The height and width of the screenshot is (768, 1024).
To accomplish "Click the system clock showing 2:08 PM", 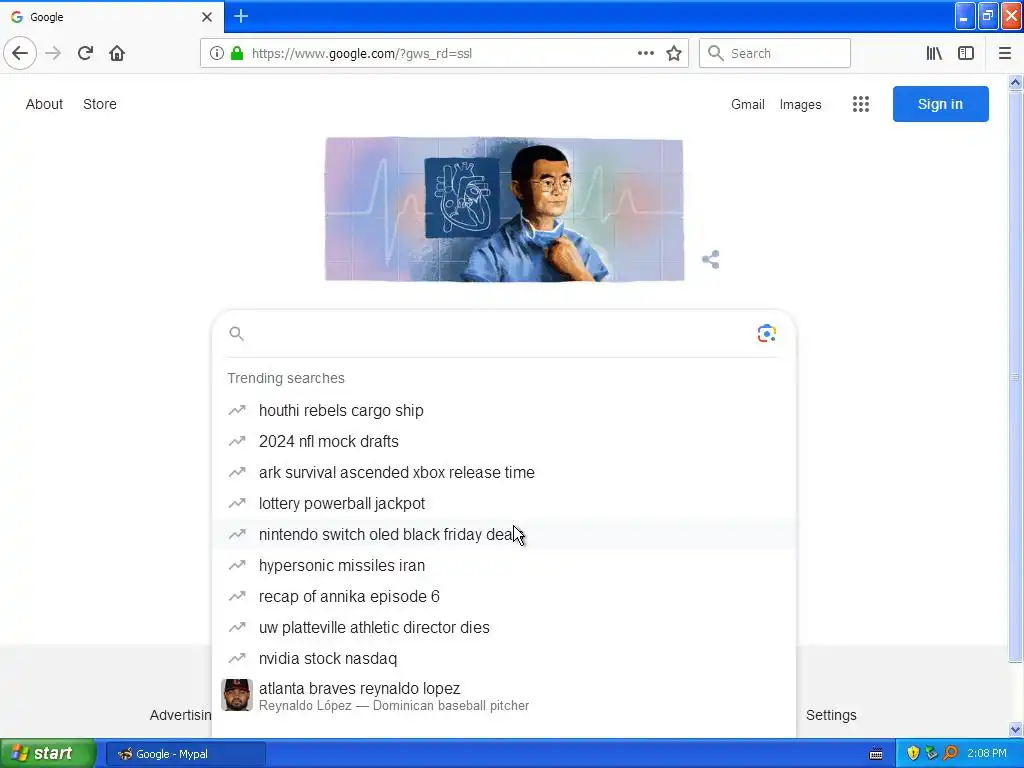I will coord(987,754).
